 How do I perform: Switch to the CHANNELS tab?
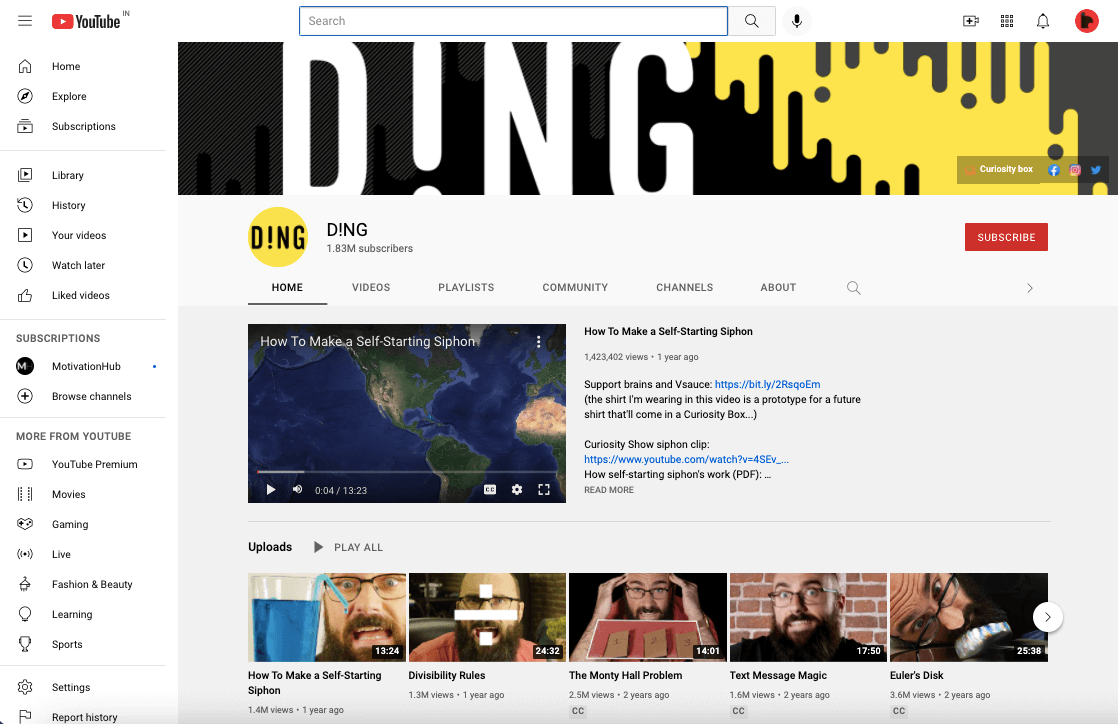click(684, 287)
